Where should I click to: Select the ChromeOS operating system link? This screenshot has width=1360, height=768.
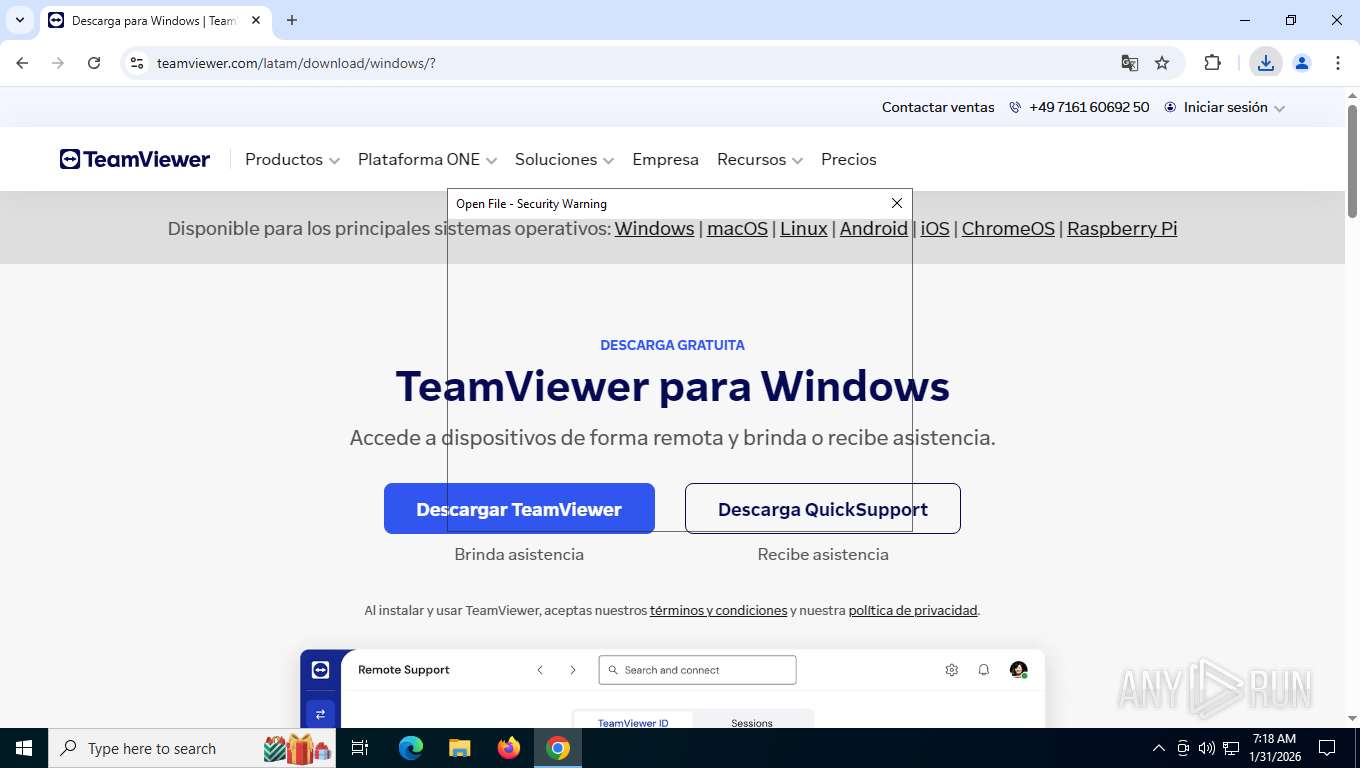[x=1008, y=228]
